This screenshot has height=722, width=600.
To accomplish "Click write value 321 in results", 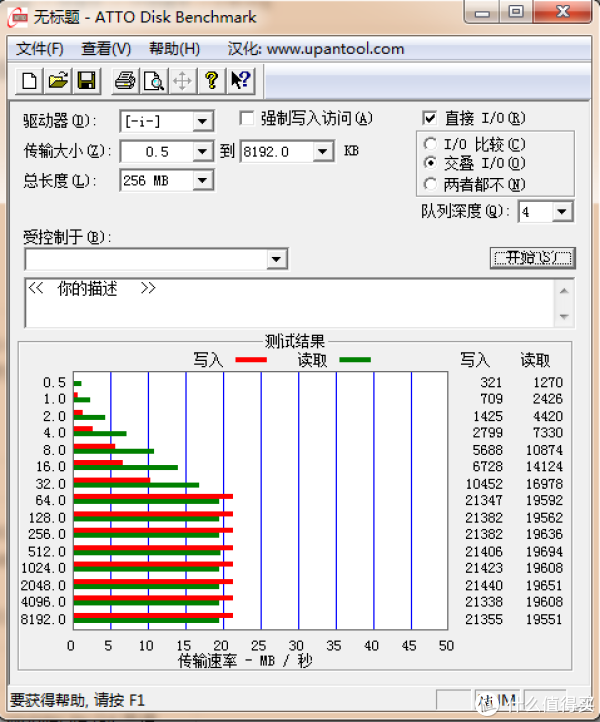I will point(491,382).
